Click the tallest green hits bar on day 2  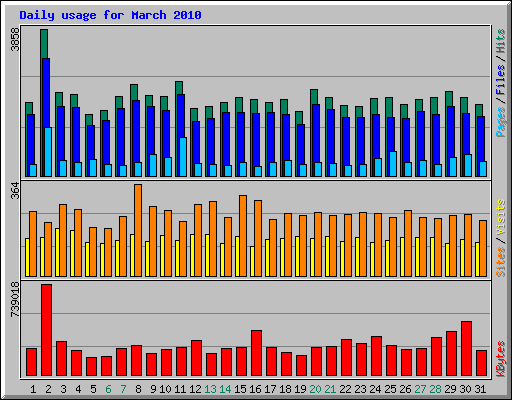tap(44, 43)
